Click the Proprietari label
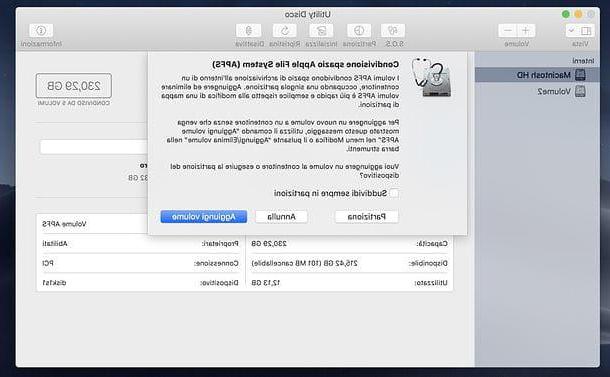The width and height of the screenshot is (610, 377). point(220,244)
